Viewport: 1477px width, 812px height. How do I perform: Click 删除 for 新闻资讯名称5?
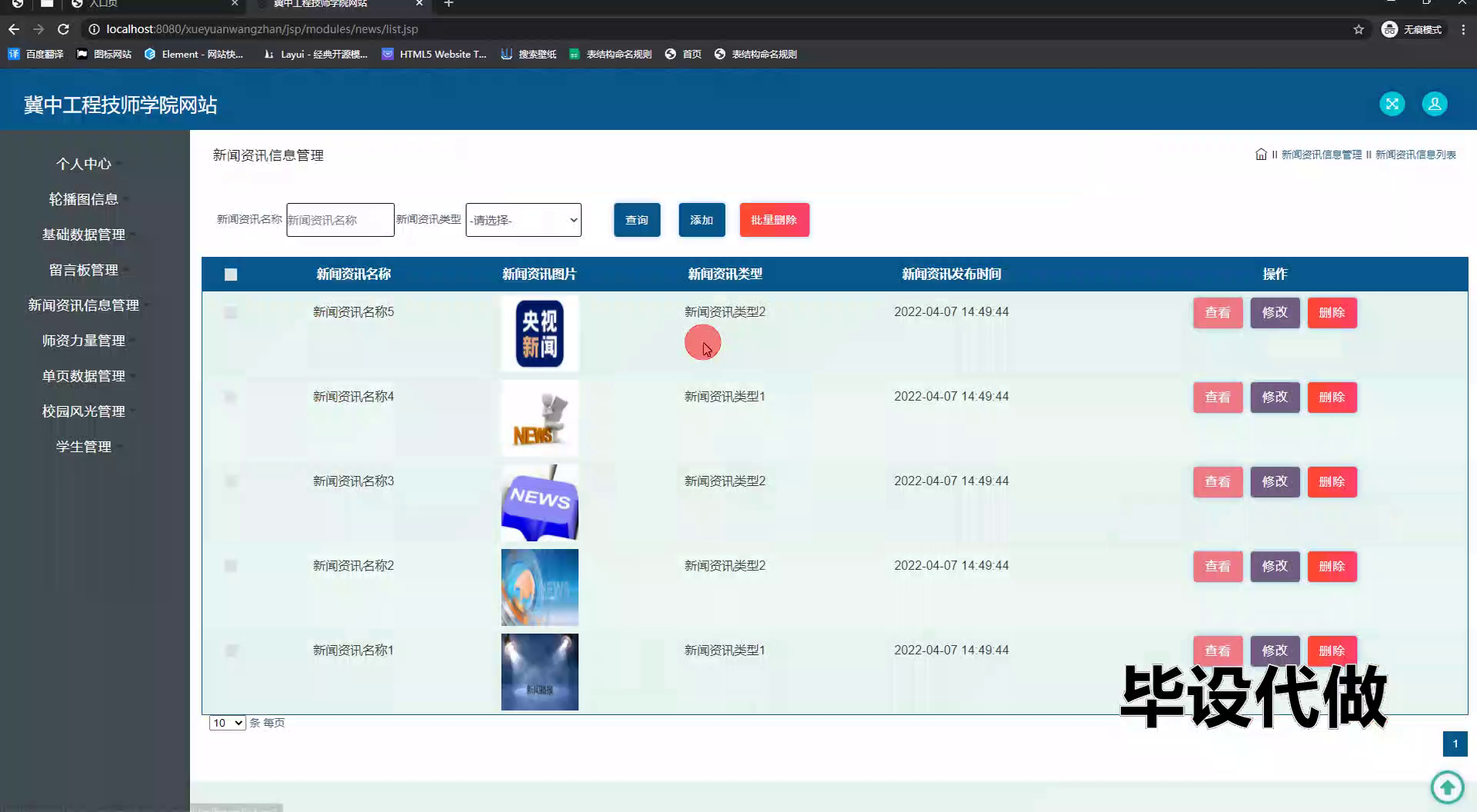pyautogui.click(x=1332, y=313)
